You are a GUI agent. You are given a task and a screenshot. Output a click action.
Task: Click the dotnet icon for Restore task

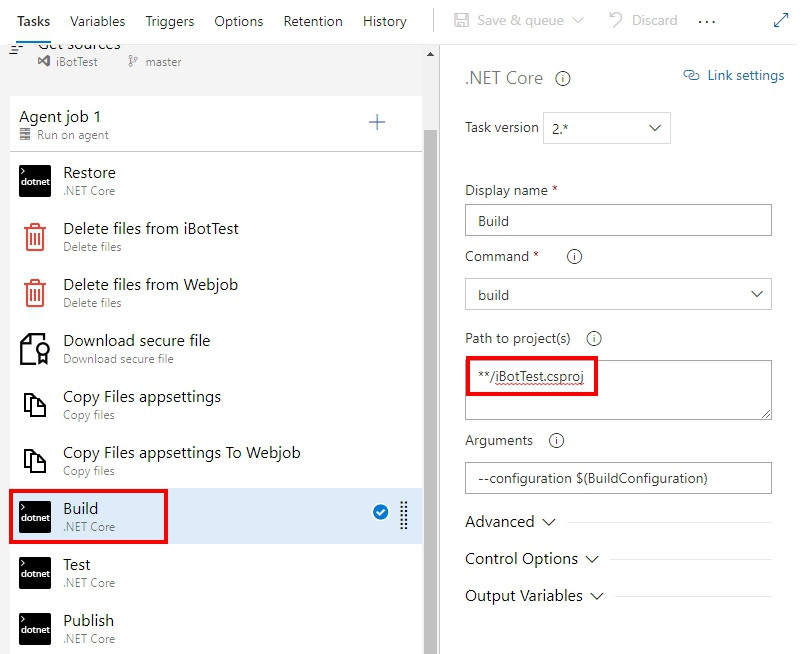click(35, 181)
